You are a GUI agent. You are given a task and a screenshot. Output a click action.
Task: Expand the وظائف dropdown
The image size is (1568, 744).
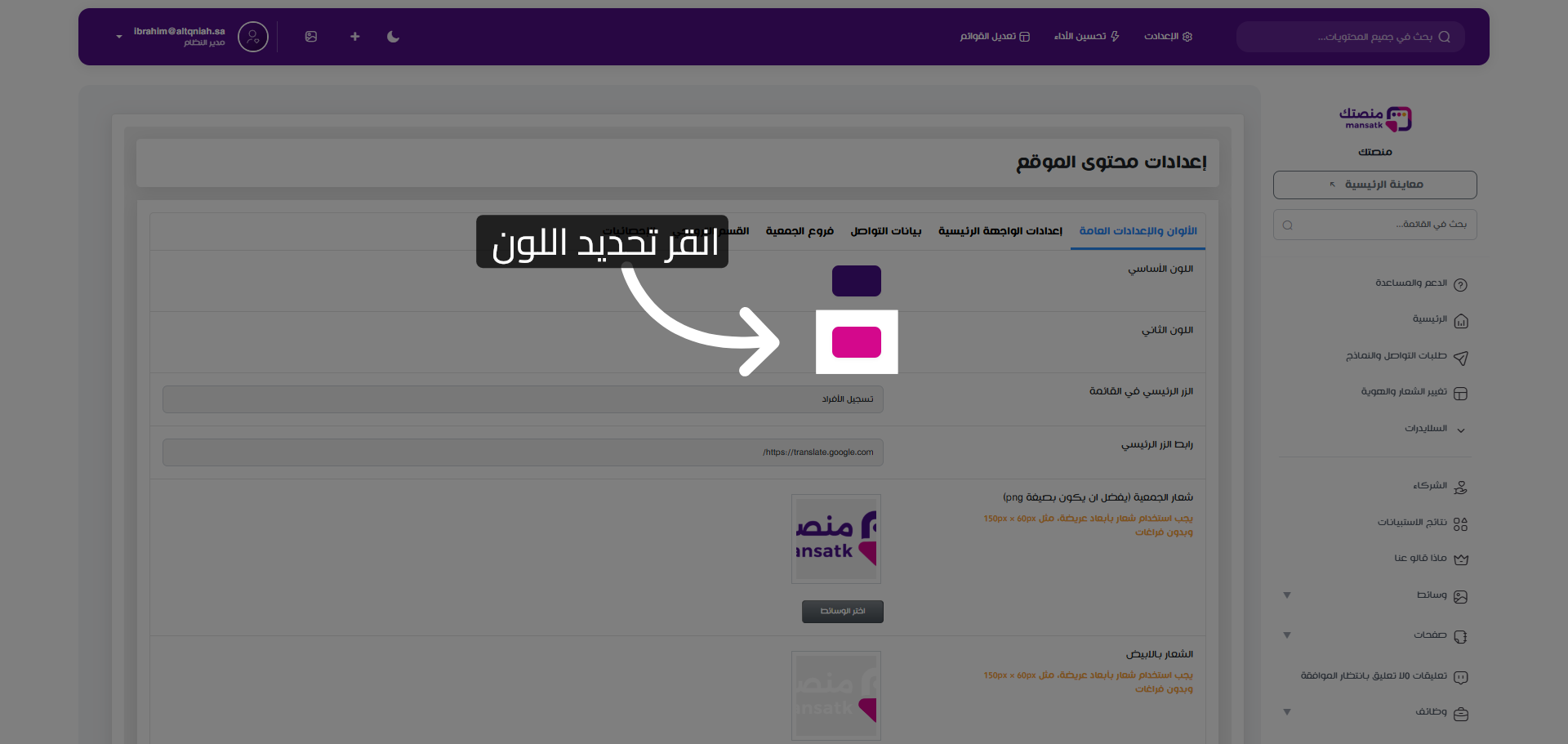pos(1286,711)
